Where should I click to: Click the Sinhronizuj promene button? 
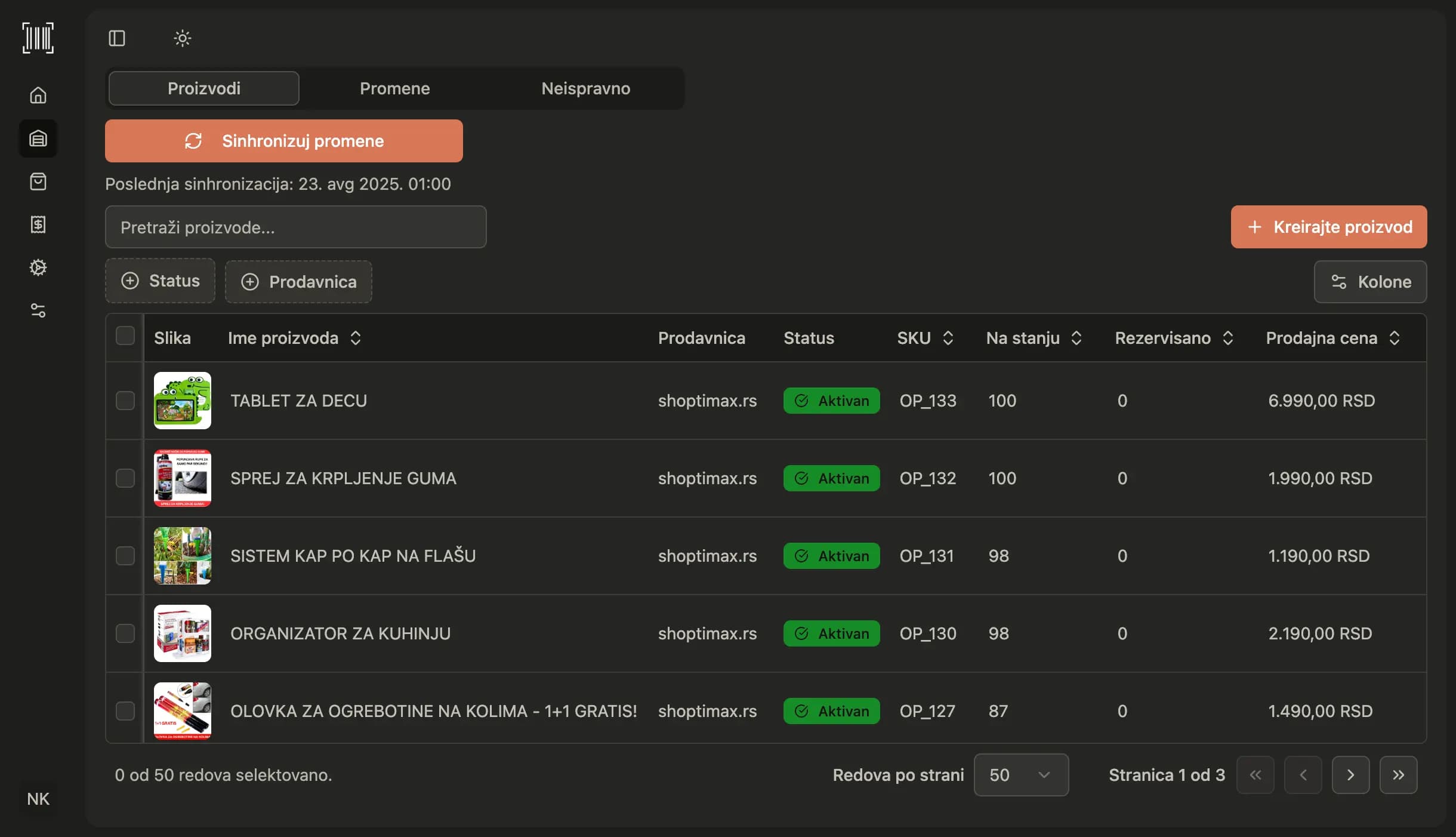(x=284, y=141)
